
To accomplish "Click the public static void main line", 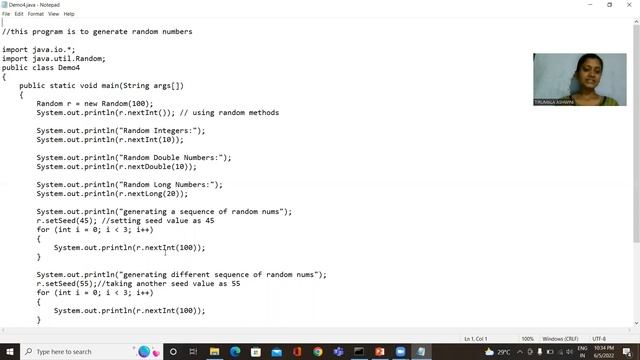I will pos(102,85).
